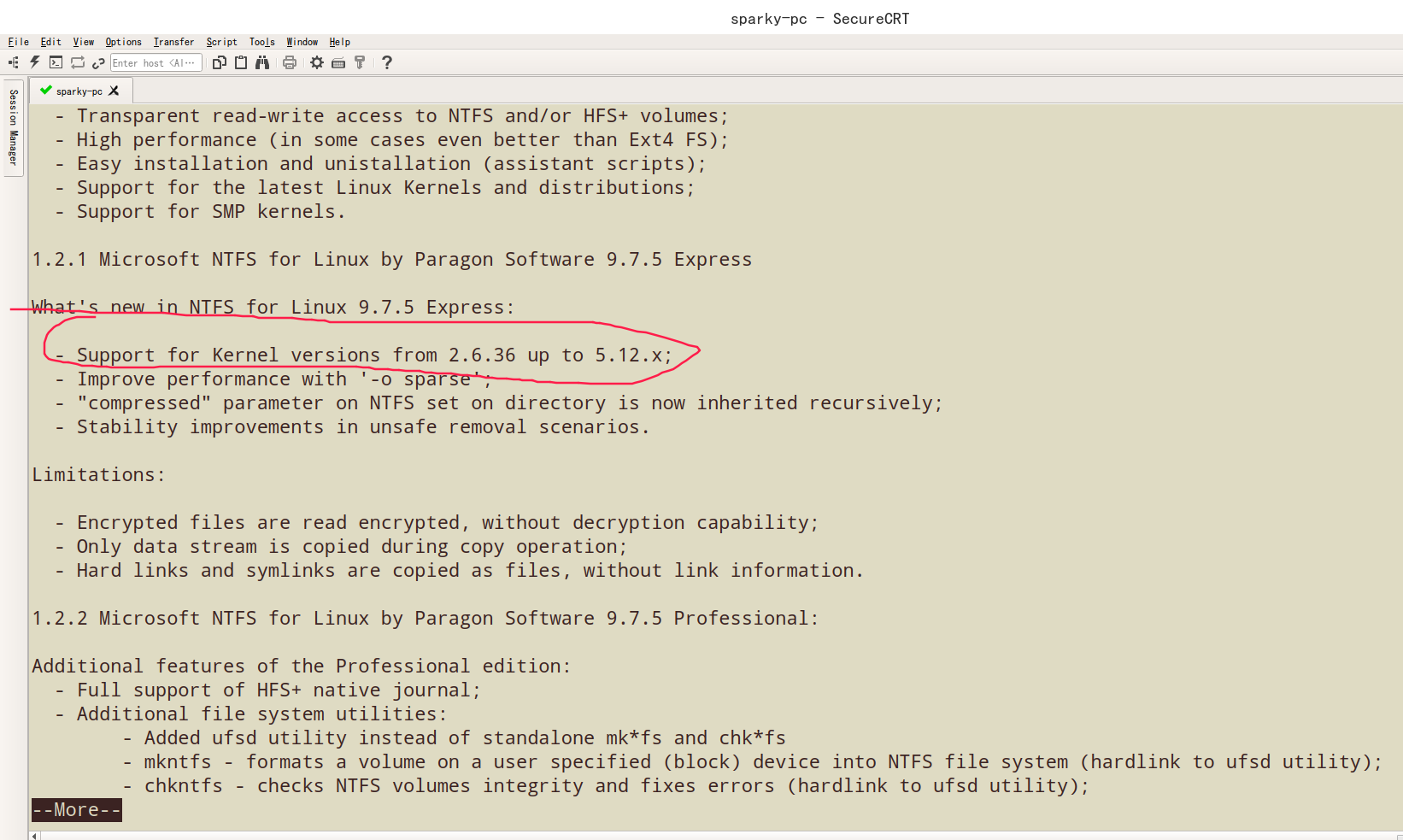Click the '"compressed" parameter on NTFS' line
Image resolution: width=1403 pixels, height=840 pixels.
pos(499,403)
